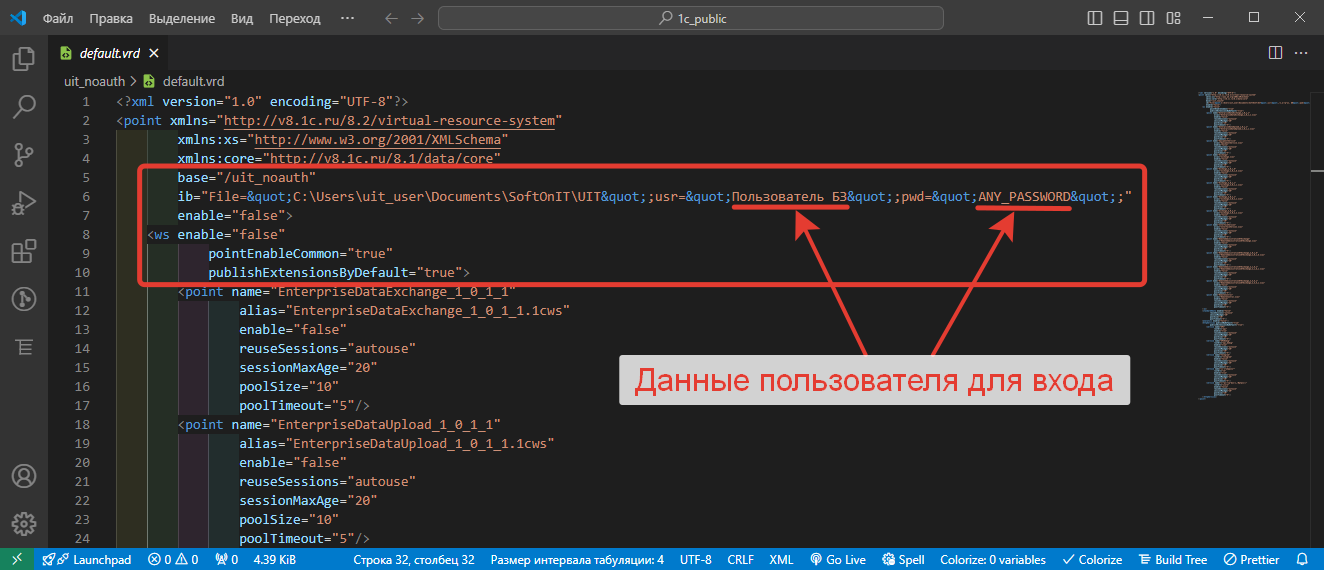
Task: Go back with the left arrow
Action: (391, 18)
